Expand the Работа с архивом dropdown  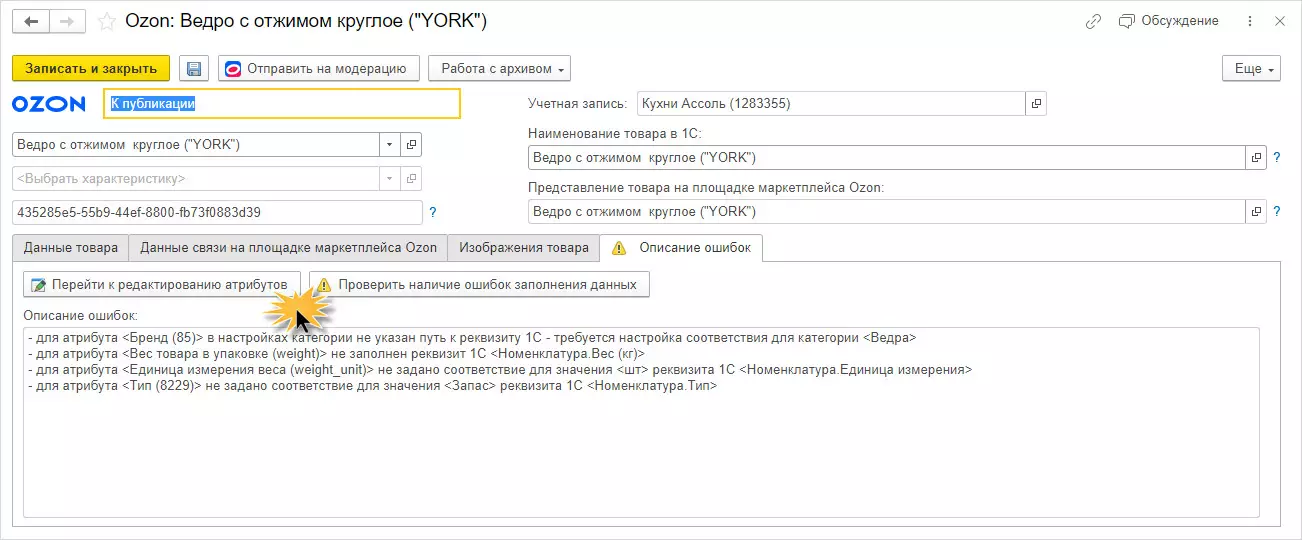tap(499, 69)
